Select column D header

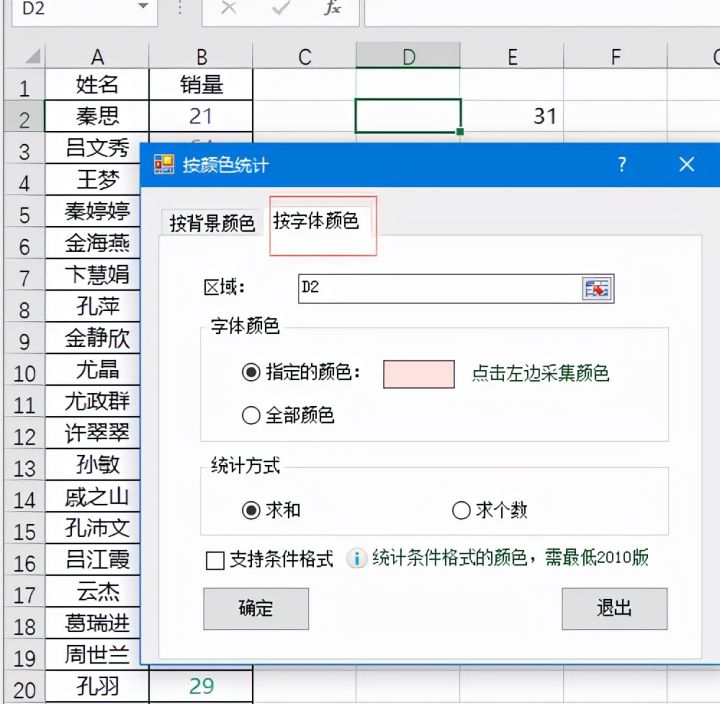(408, 57)
